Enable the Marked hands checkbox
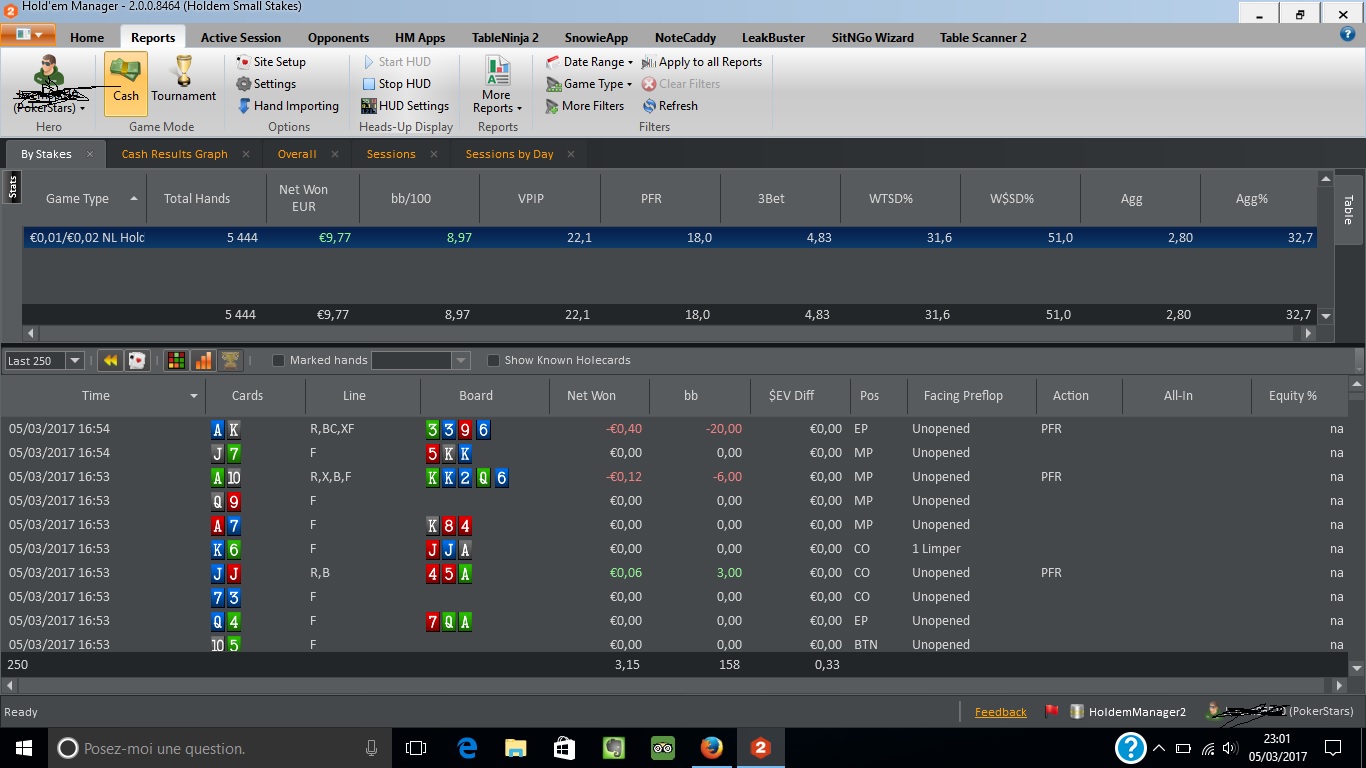 coord(279,360)
